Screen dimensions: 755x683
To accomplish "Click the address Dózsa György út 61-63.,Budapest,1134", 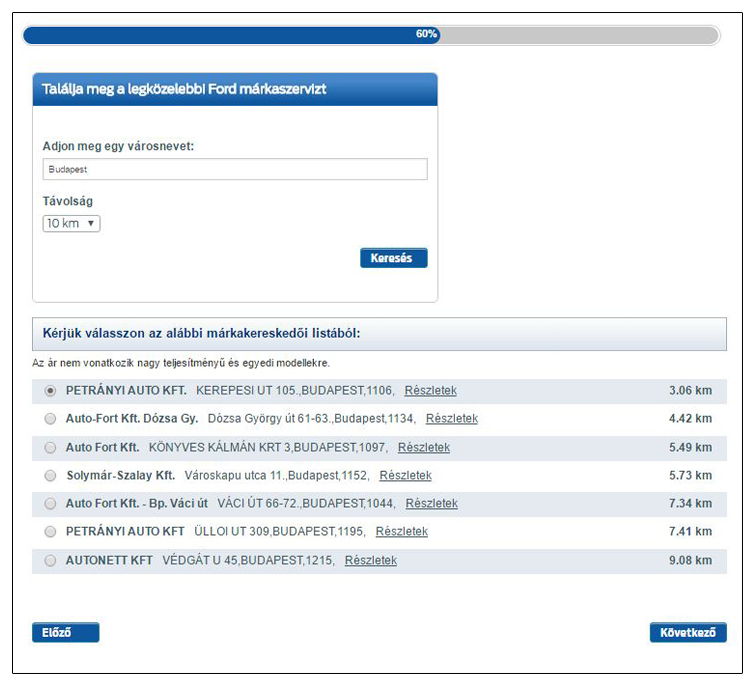I will coord(312,419).
